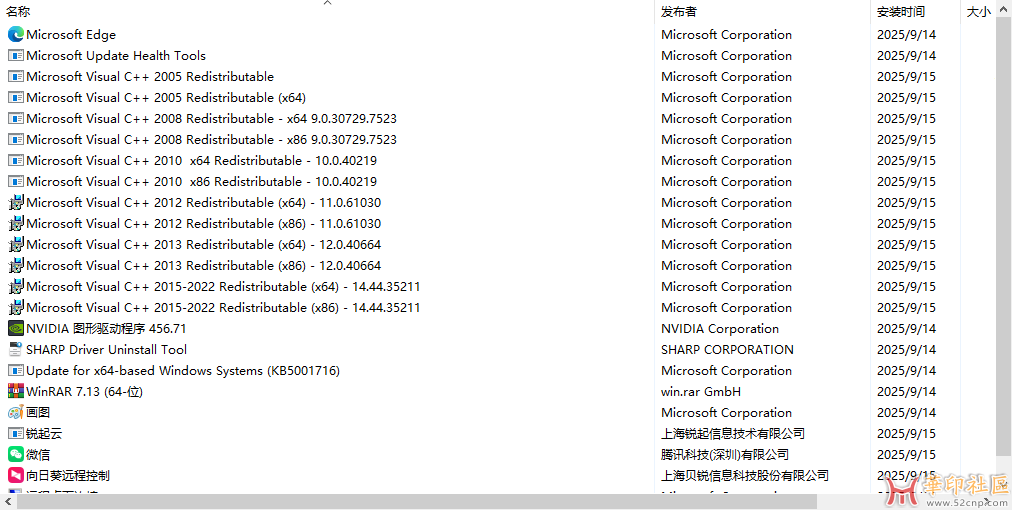The image size is (1012, 510).
Task: Click the KB5001716 update icon
Action: [x=15, y=371]
